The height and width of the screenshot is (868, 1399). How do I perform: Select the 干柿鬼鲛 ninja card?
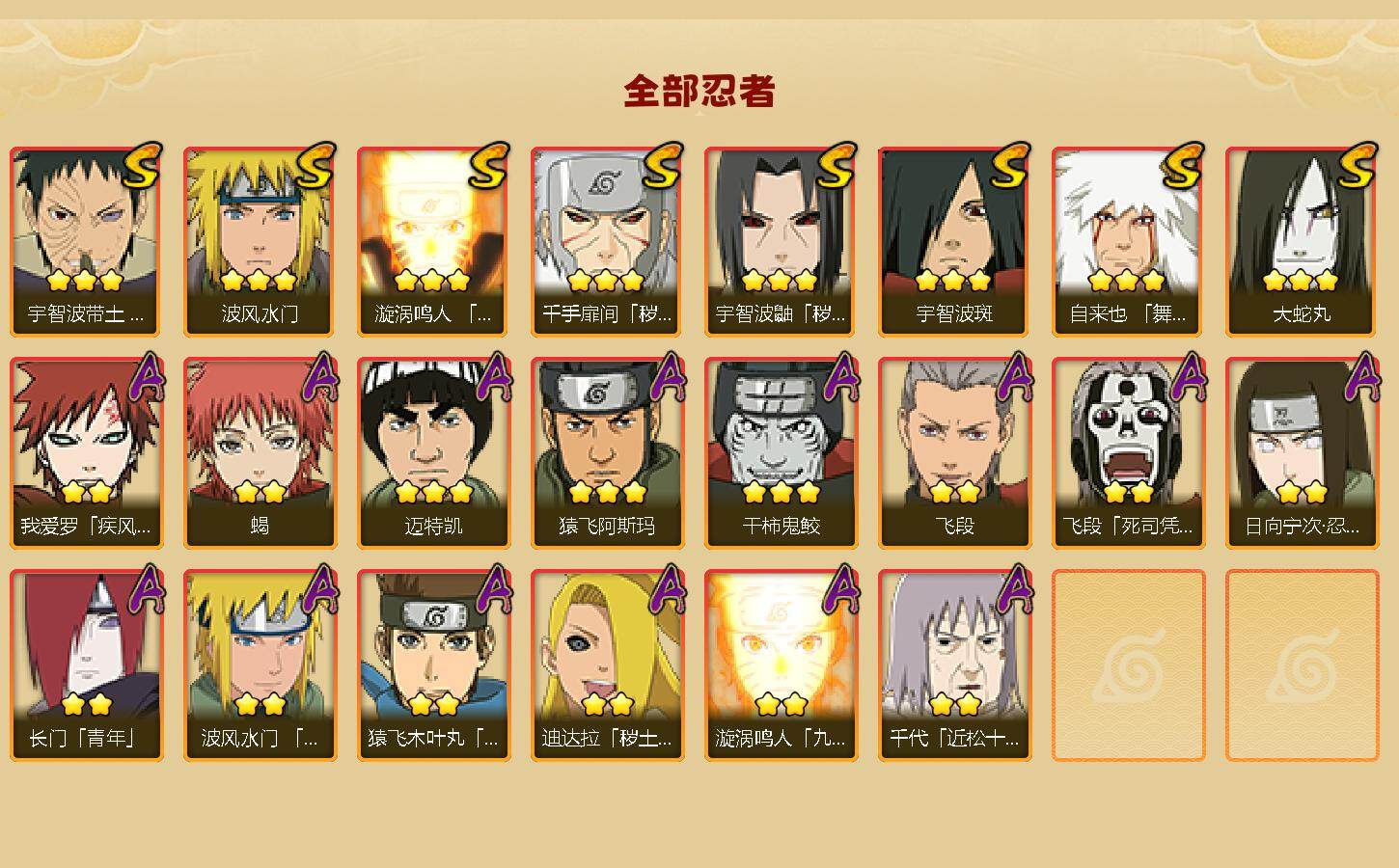coord(781,453)
